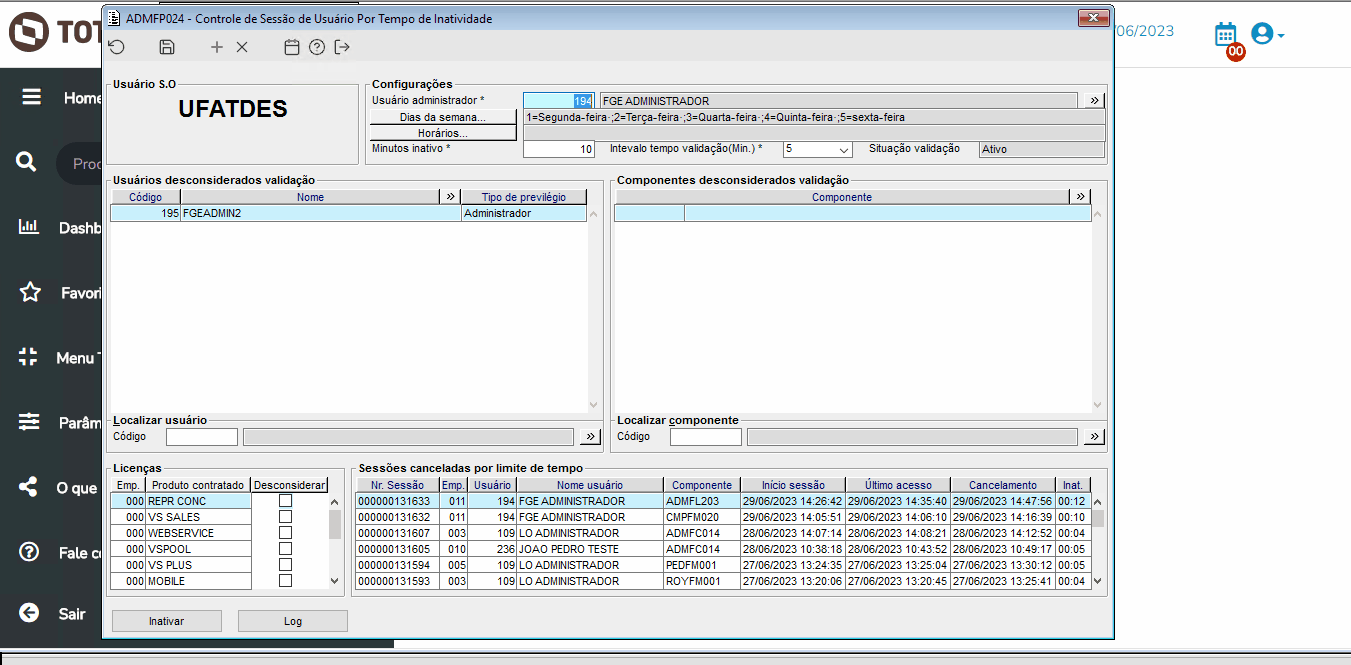Click the Log button
The width and height of the screenshot is (1351, 665).
(x=293, y=621)
